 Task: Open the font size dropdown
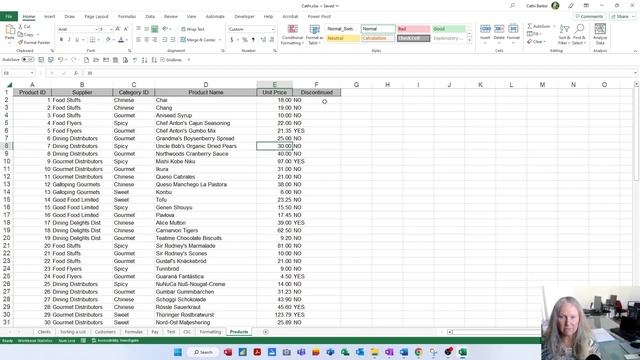pos(111,29)
